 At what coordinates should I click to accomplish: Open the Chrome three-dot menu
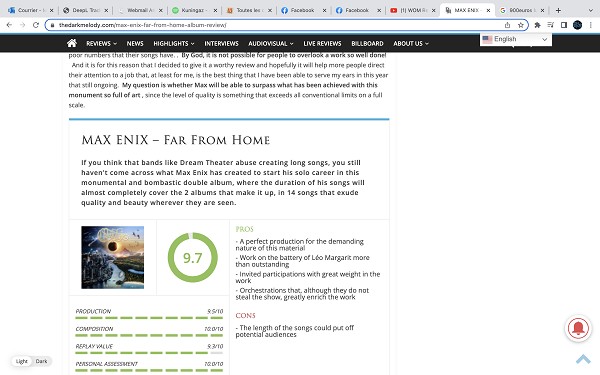point(591,25)
